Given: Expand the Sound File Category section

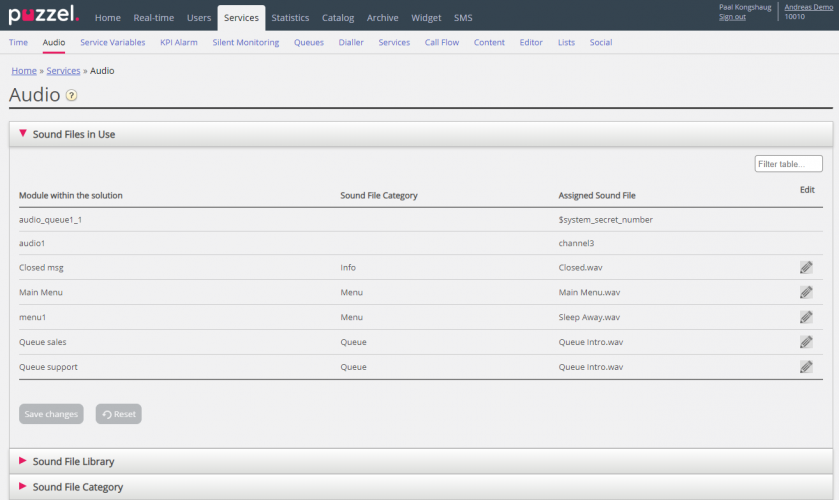Looking at the screenshot, I should click(77, 487).
